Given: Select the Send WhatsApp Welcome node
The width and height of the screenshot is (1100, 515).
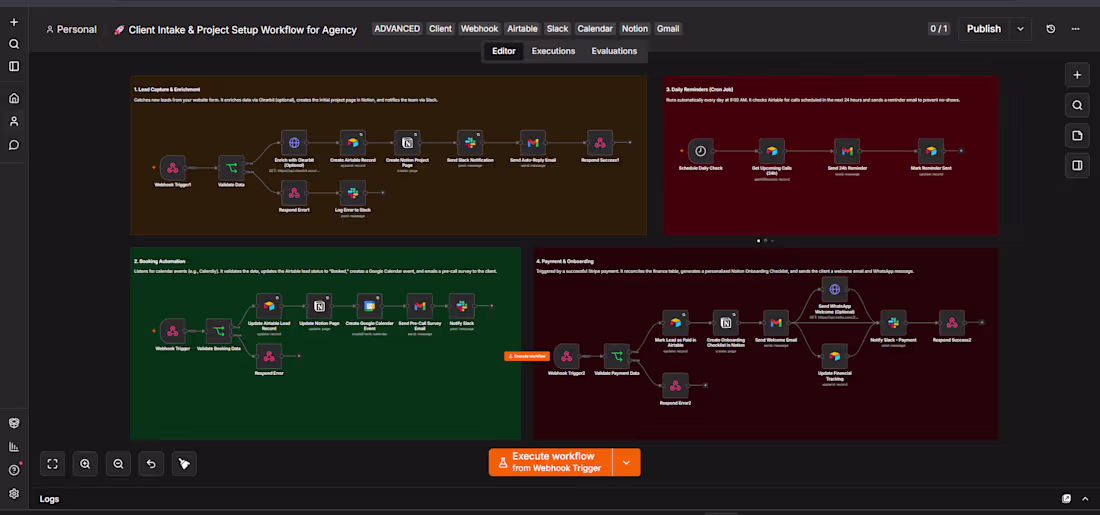Looking at the screenshot, I should pyautogui.click(x=834, y=289).
